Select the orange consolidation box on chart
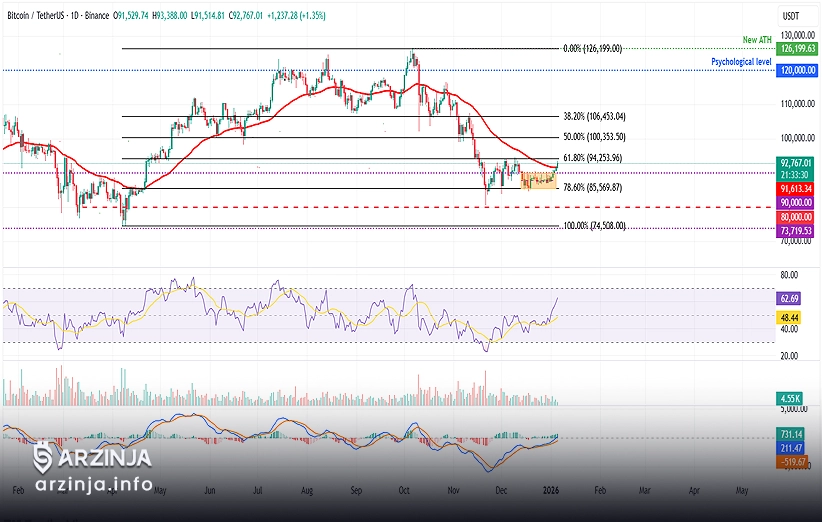The height and width of the screenshot is (522, 822). point(539,180)
